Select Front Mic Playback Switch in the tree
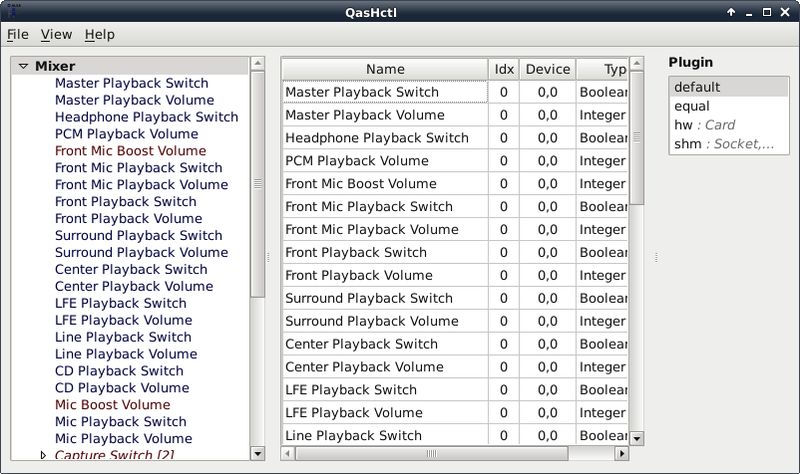The height and width of the screenshot is (474, 800). [x=139, y=167]
